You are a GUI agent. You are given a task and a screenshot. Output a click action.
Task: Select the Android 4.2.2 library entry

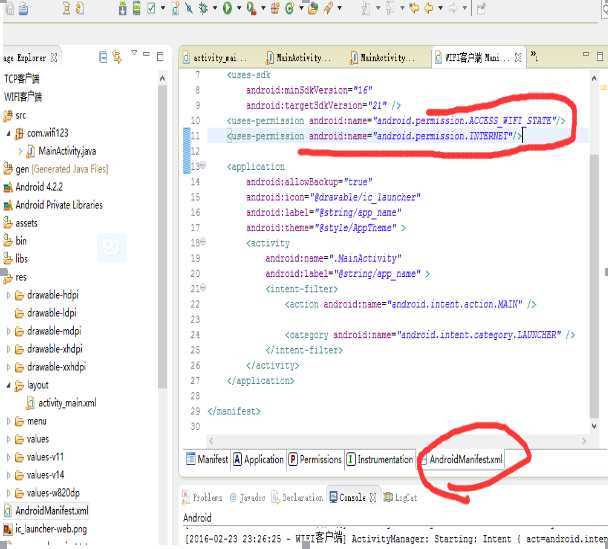pos(33,187)
